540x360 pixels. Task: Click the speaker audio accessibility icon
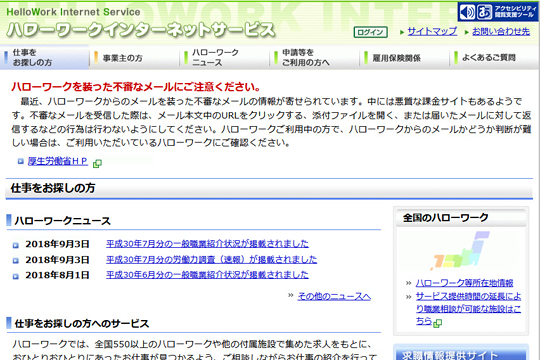pos(468,12)
